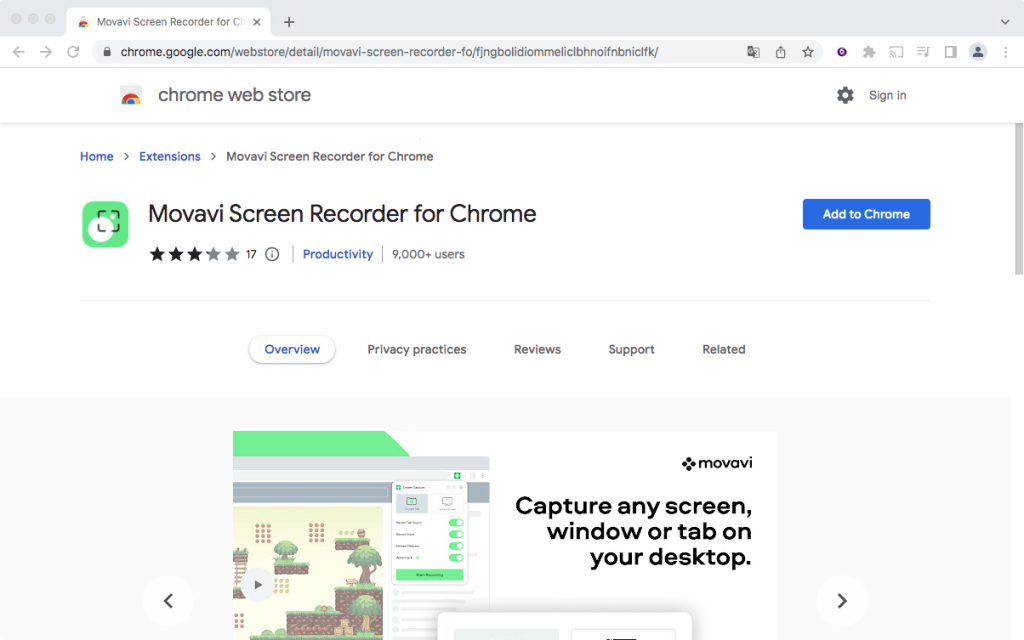Go forward in browser history

tap(46, 52)
